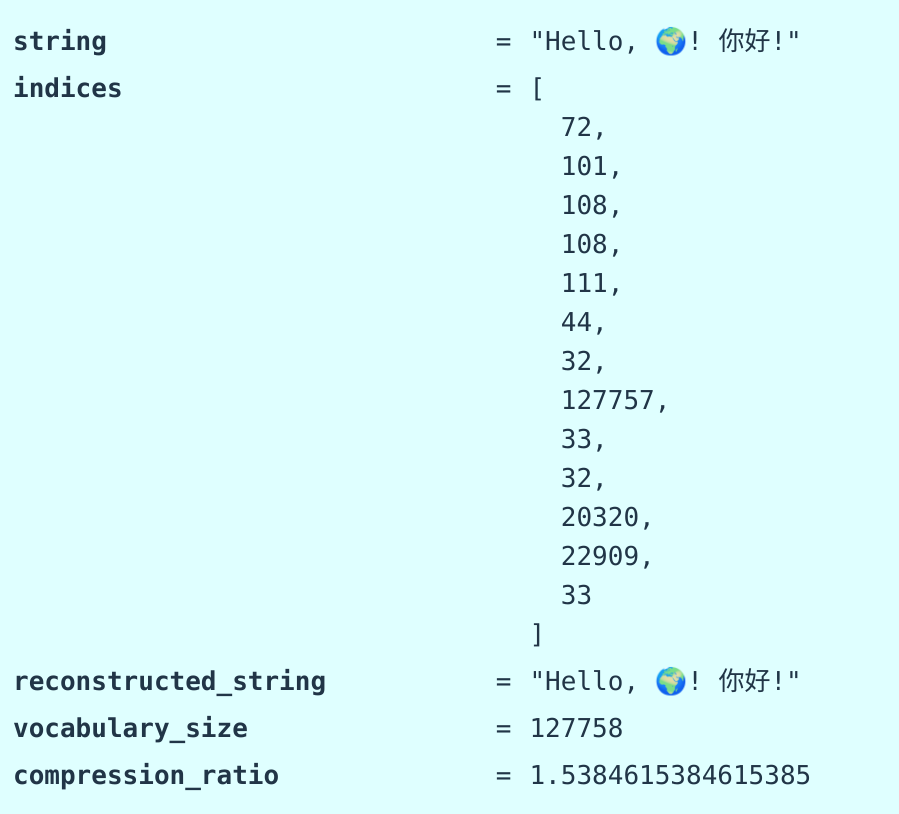Click the vocabulary size value 127758
Viewport: 899px width, 814px height.
(577, 729)
